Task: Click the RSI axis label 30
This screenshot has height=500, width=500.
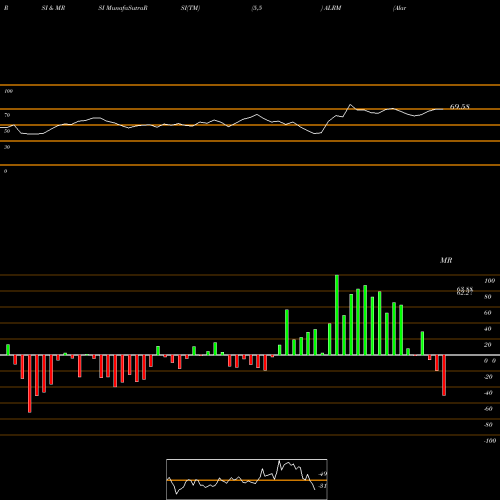Action: tap(7, 147)
